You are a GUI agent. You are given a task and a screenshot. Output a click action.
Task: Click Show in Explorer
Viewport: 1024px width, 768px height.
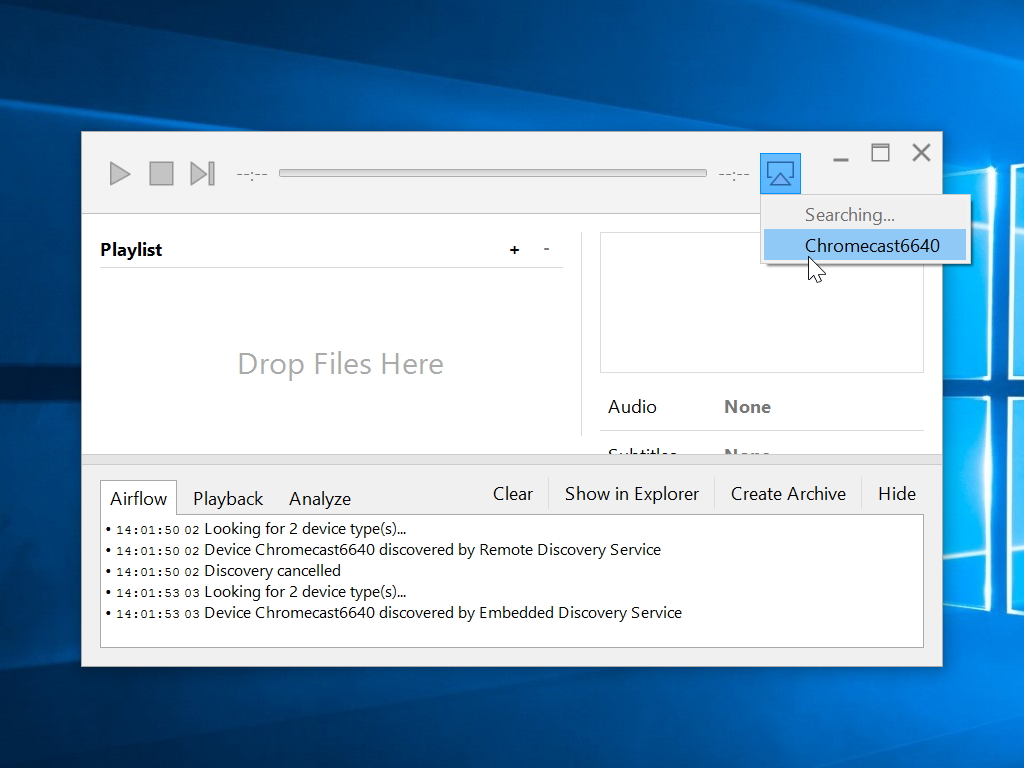coord(632,494)
